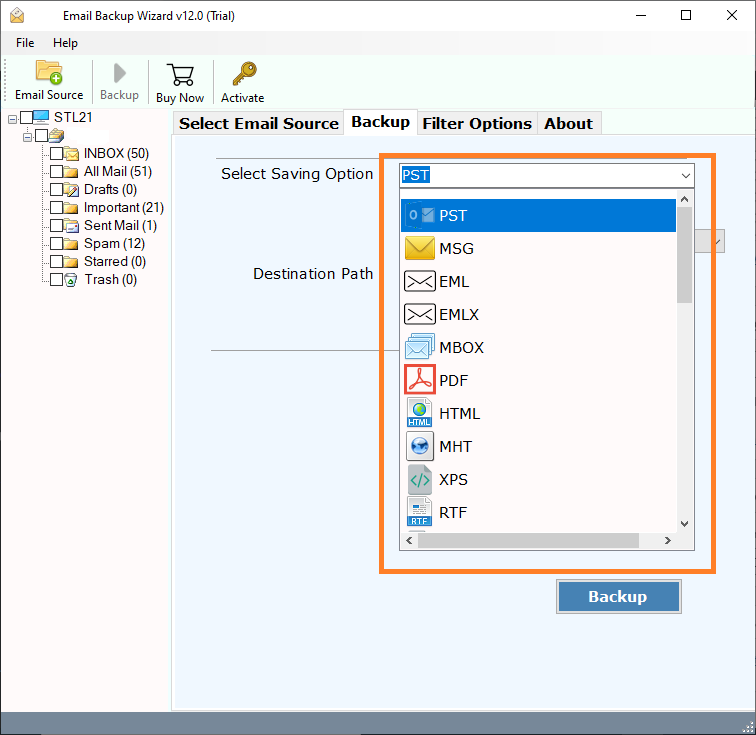Select RTF from the saving list
The height and width of the screenshot is (735, 756).
pos(453,512)
